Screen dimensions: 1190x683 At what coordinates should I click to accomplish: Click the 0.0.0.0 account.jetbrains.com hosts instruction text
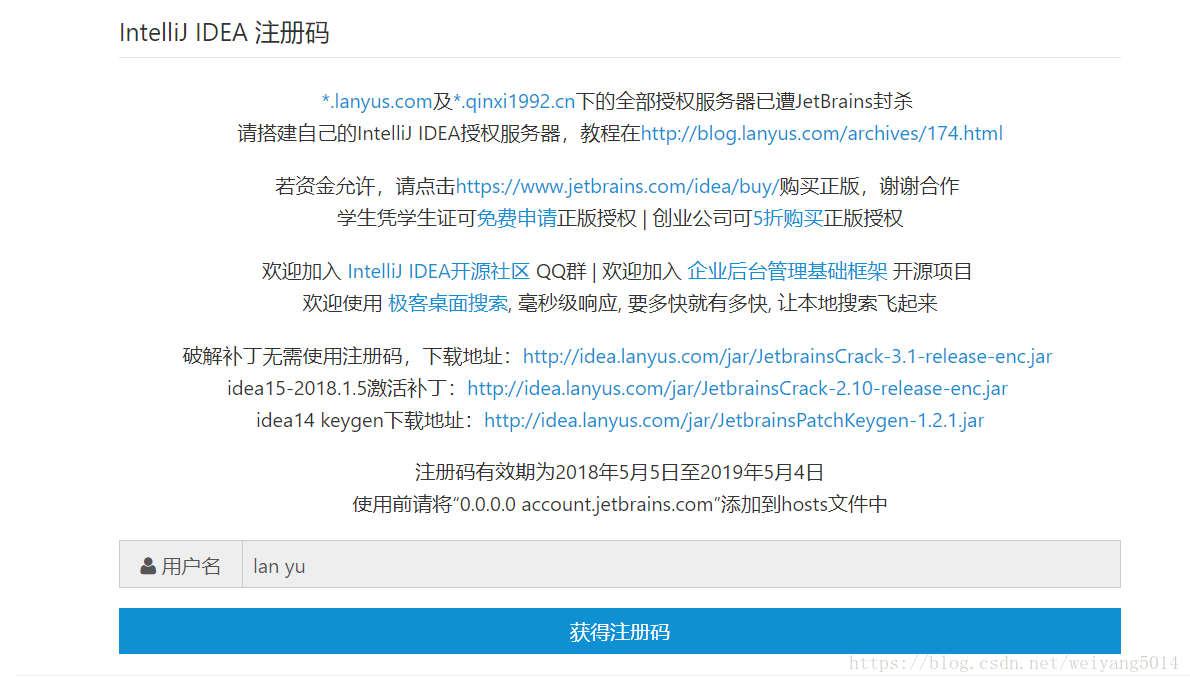tap(619, 505)
